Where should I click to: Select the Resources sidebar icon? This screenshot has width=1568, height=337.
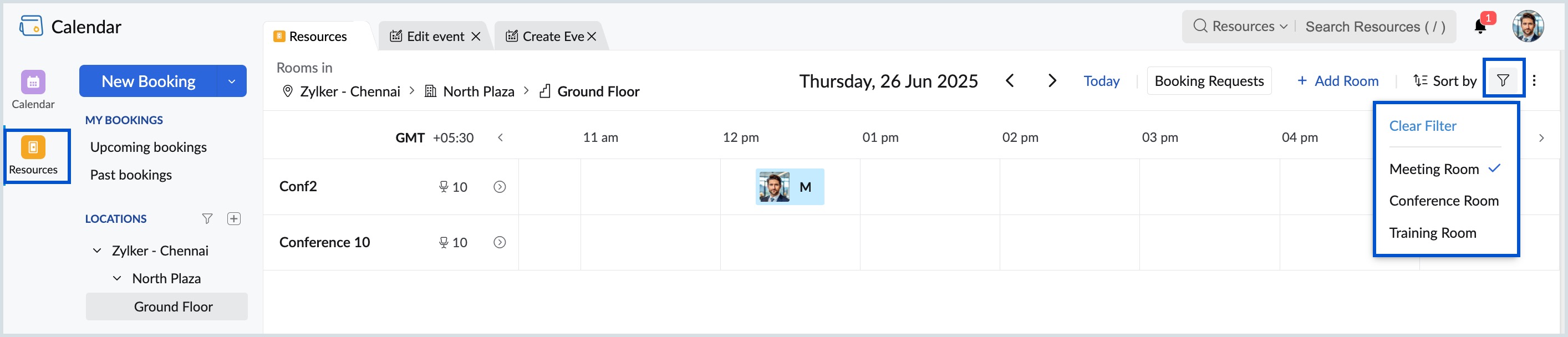[33, 156]
